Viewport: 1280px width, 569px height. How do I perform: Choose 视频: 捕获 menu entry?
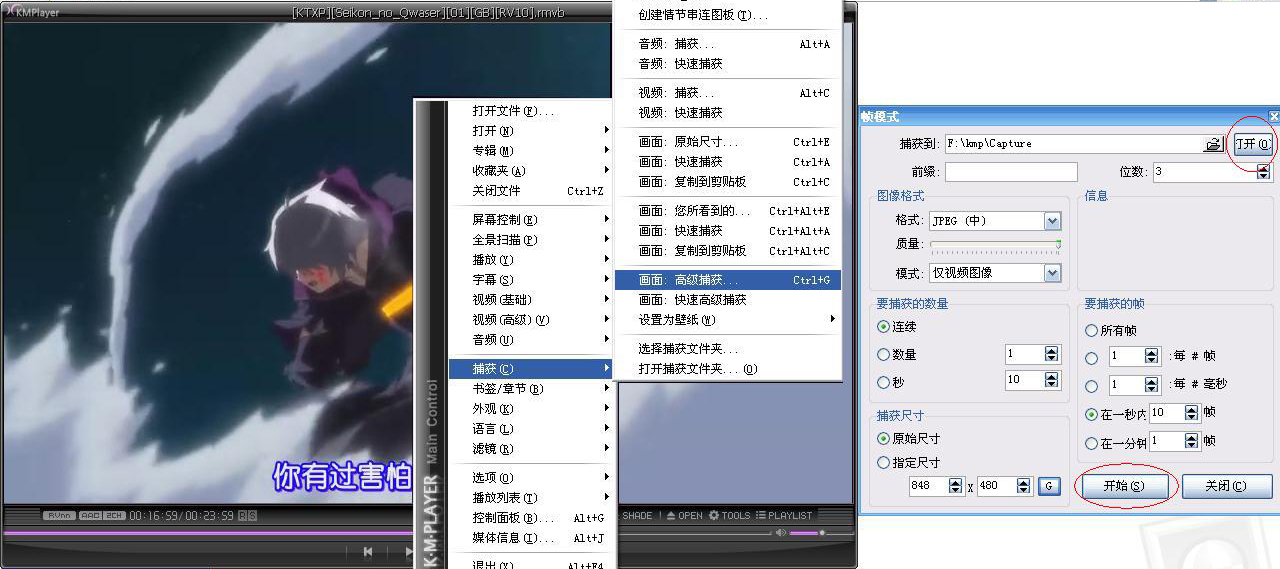[728, 93]
